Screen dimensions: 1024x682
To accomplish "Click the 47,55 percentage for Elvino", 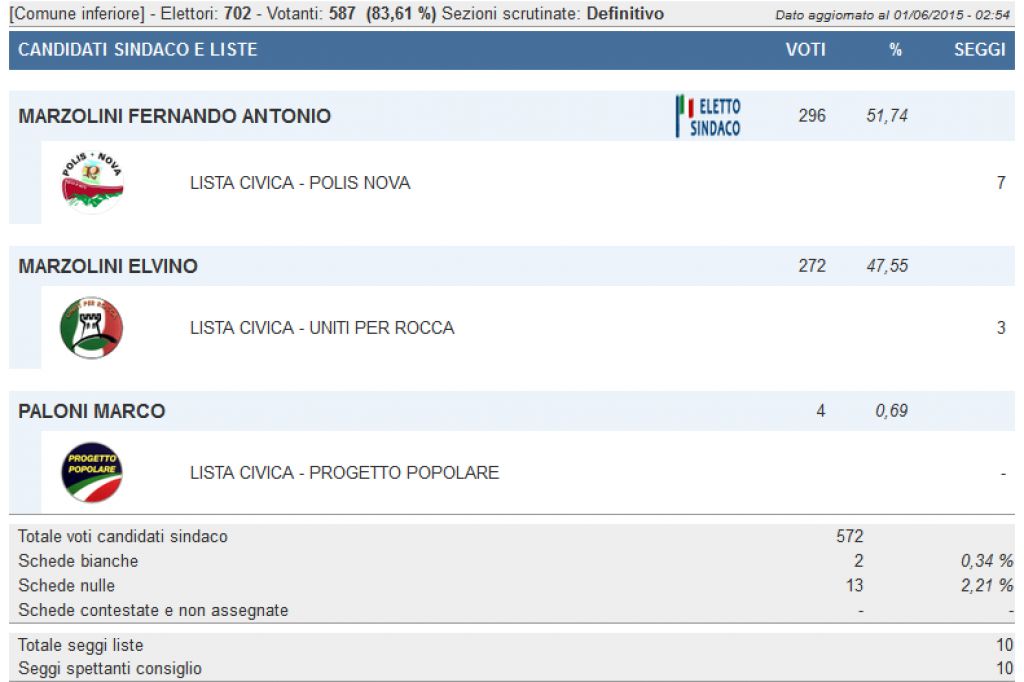I will point(887,266).
